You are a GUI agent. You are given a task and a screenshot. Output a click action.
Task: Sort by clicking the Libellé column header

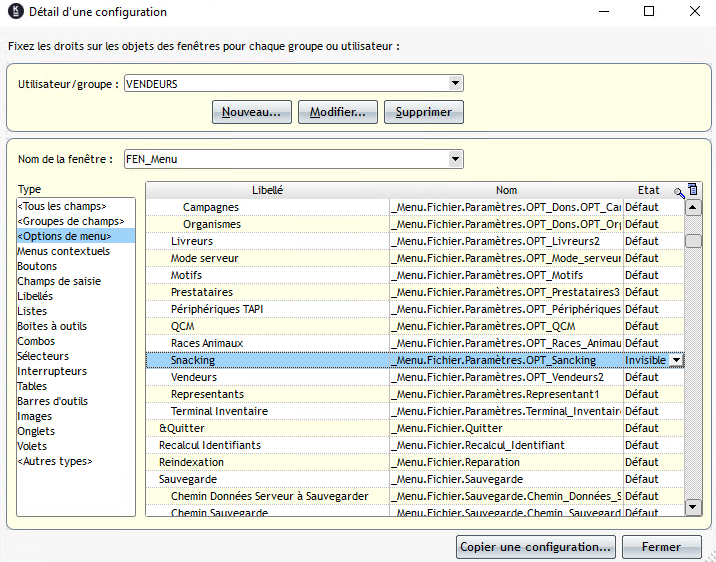[x=267, y=189]
